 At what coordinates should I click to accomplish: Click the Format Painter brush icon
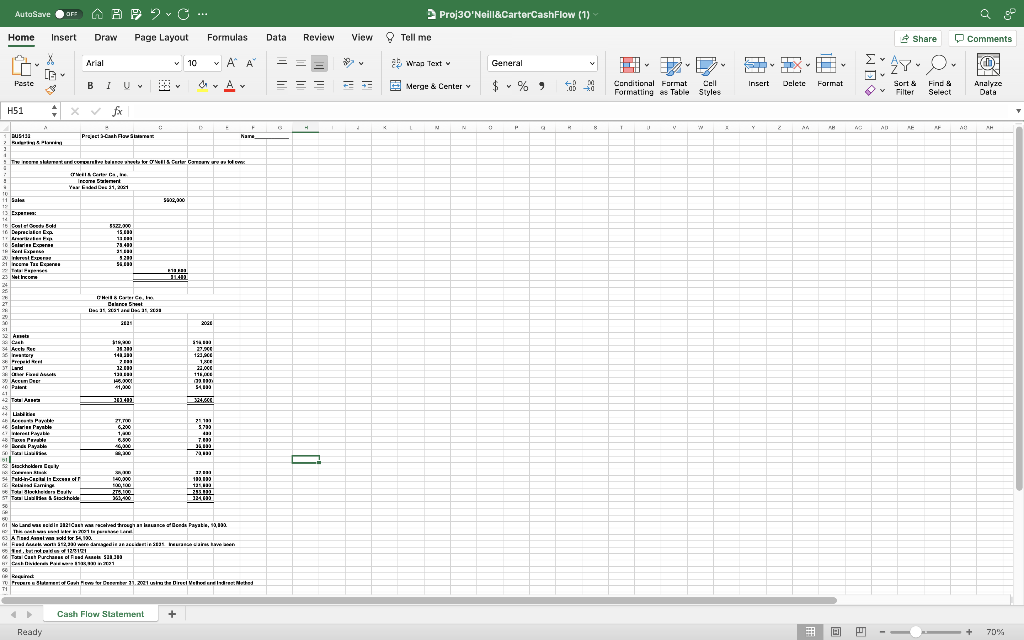50,89
